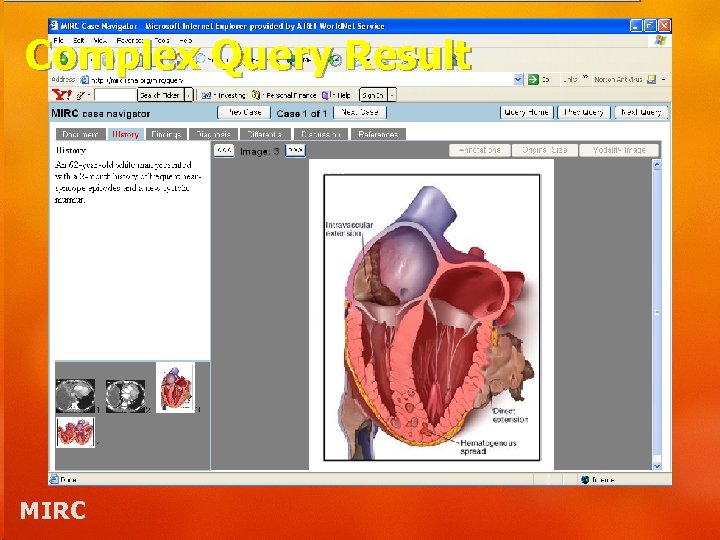This screenshot has height=540, width=720.
Task: Click the Image: 3 label
Action: [259, 152]
